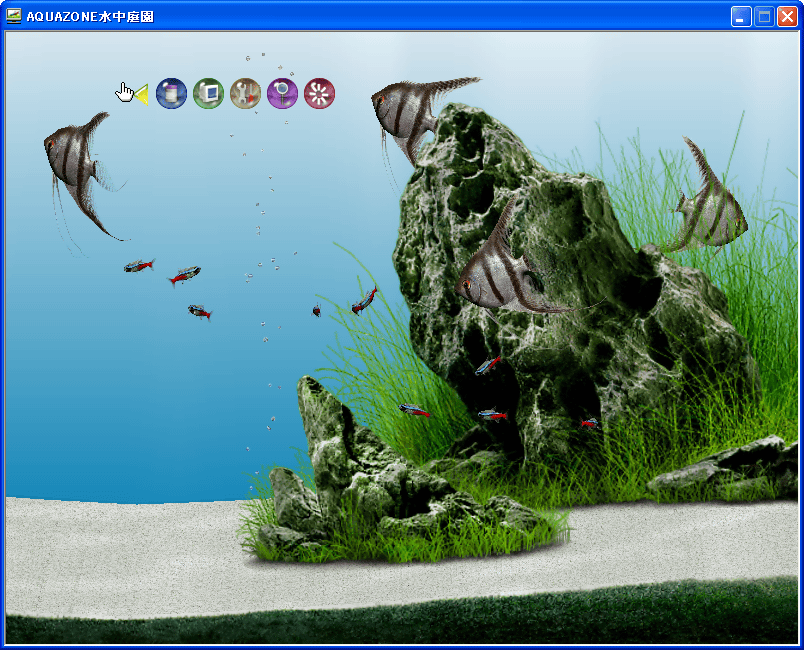
Task: Click the red starburst icon
Action: click(x=319, y=94)
